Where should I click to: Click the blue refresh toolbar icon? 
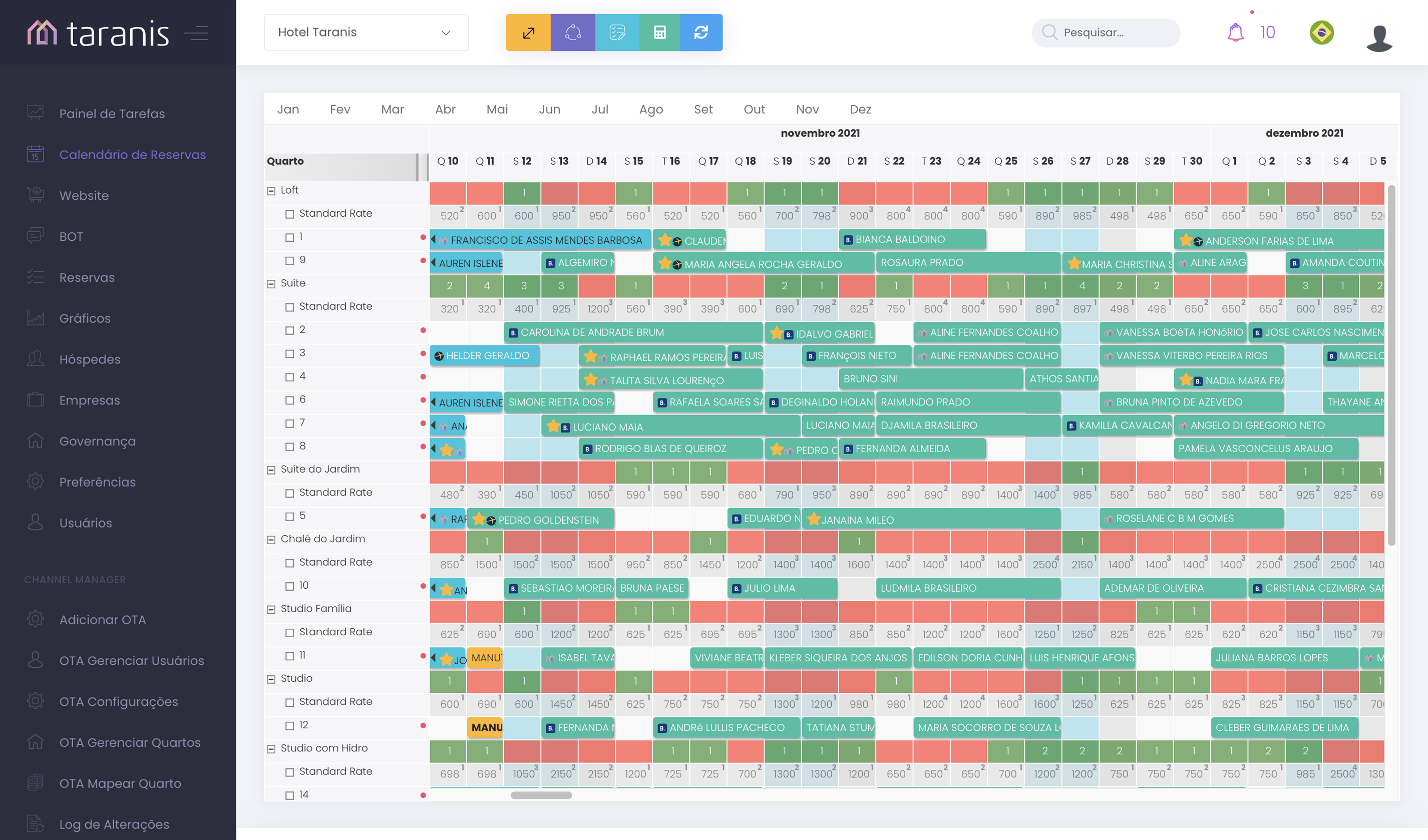[x=701, y=33]
